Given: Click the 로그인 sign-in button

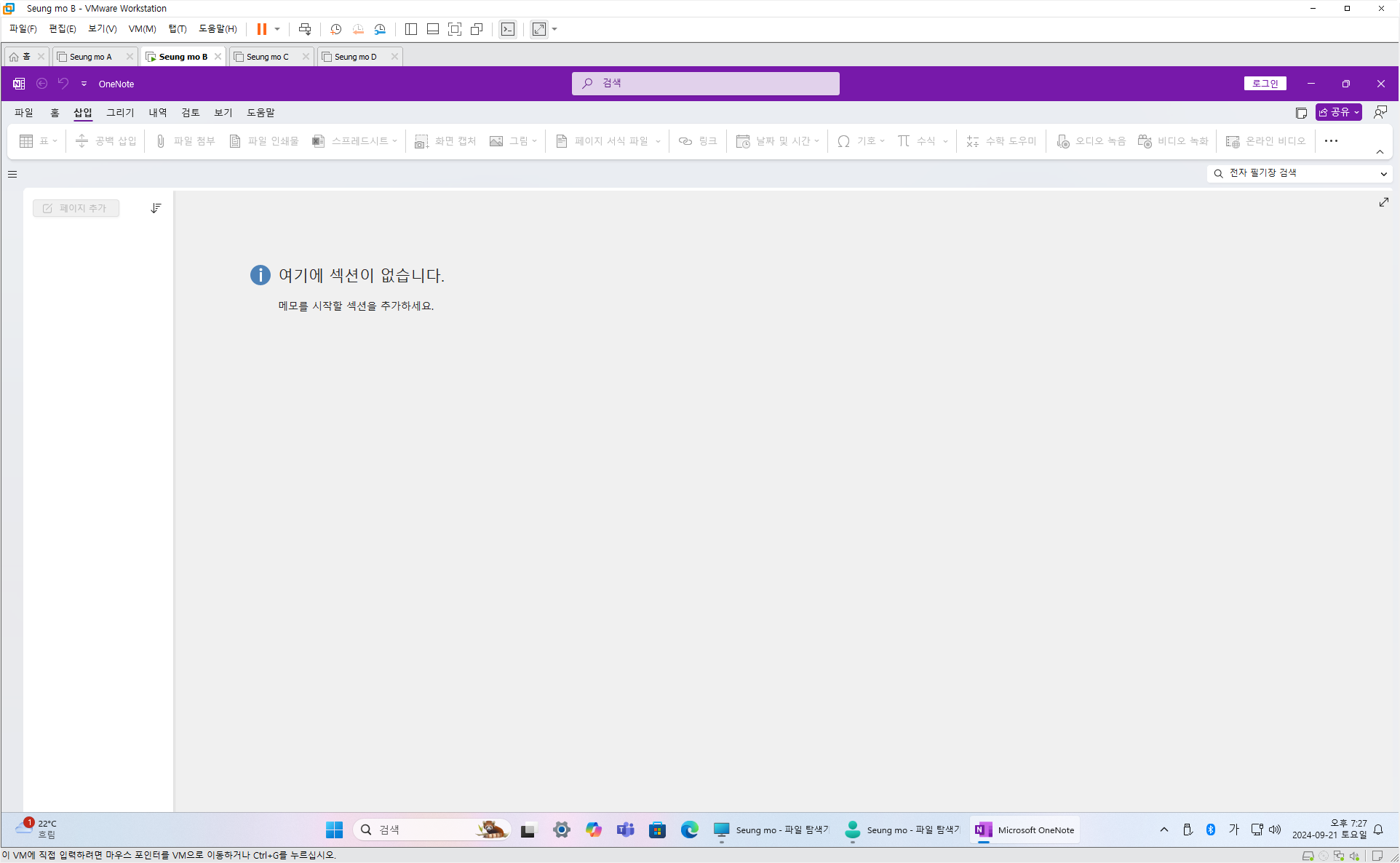Looking at the screenshot, I should pos(1265,84).
